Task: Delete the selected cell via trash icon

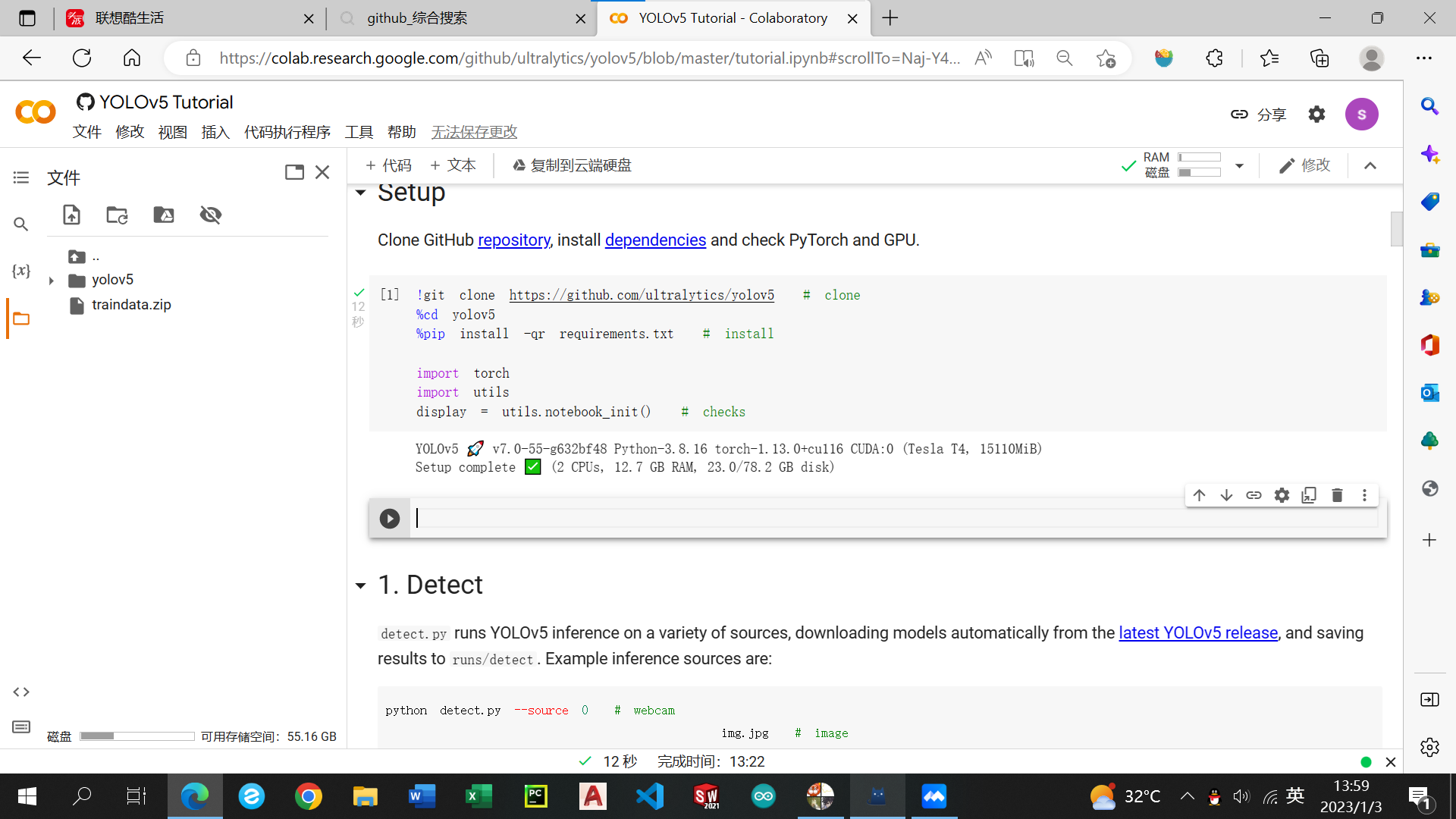Action: 1337,495
